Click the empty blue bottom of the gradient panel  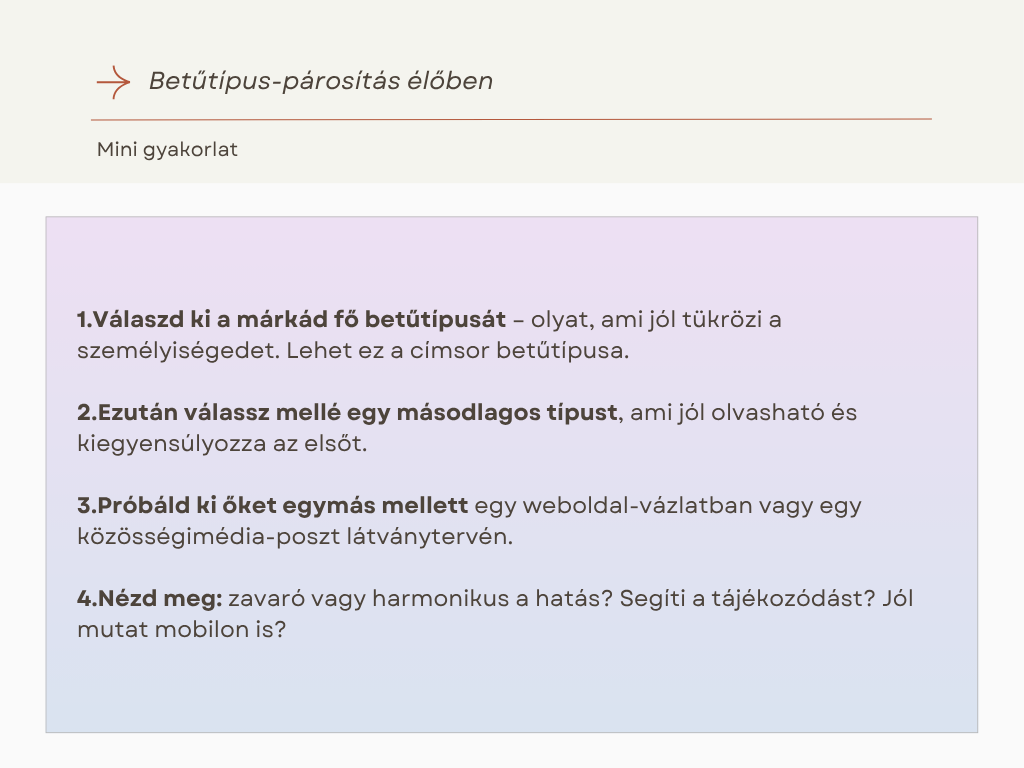pos(511,695)
